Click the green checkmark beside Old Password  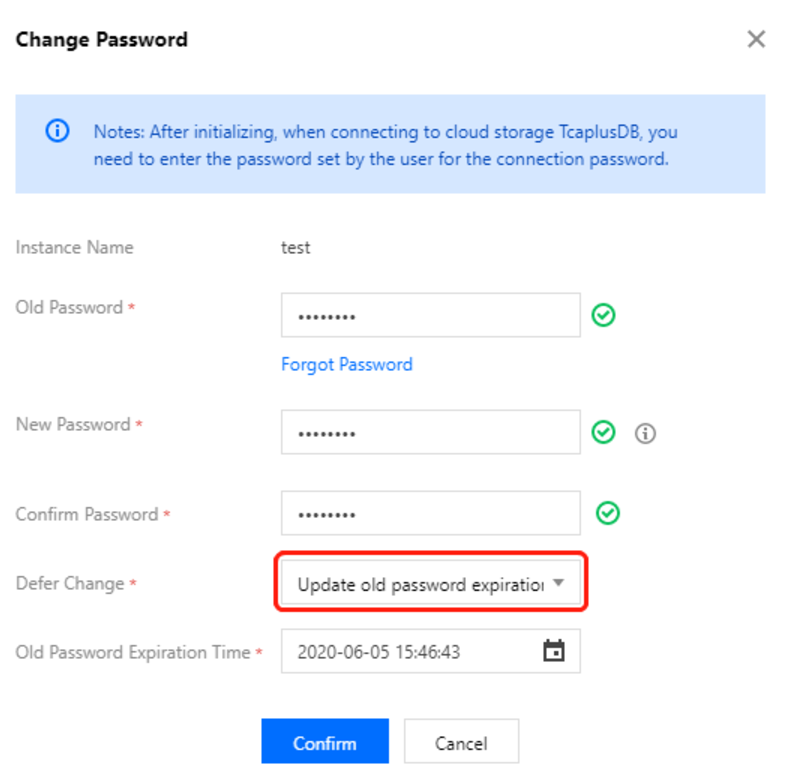[603, 315]
